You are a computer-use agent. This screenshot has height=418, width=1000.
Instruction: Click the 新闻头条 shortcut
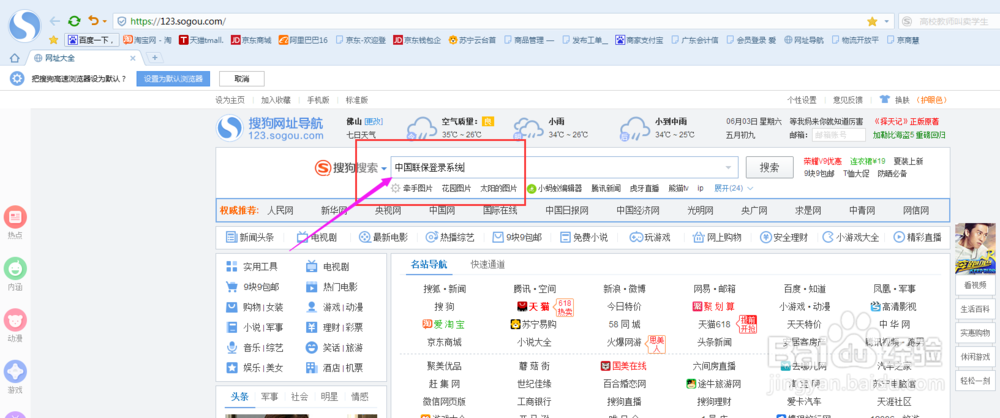[x=250, y=237]
